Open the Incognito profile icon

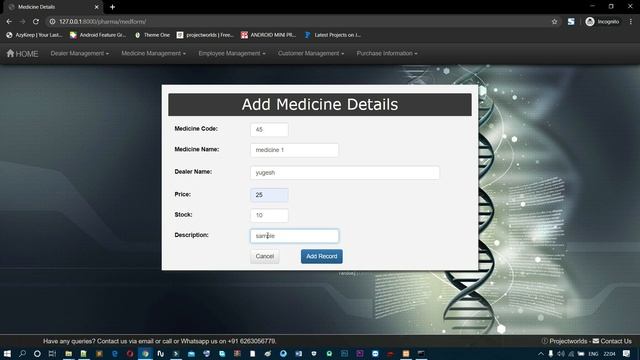[590, 22]
